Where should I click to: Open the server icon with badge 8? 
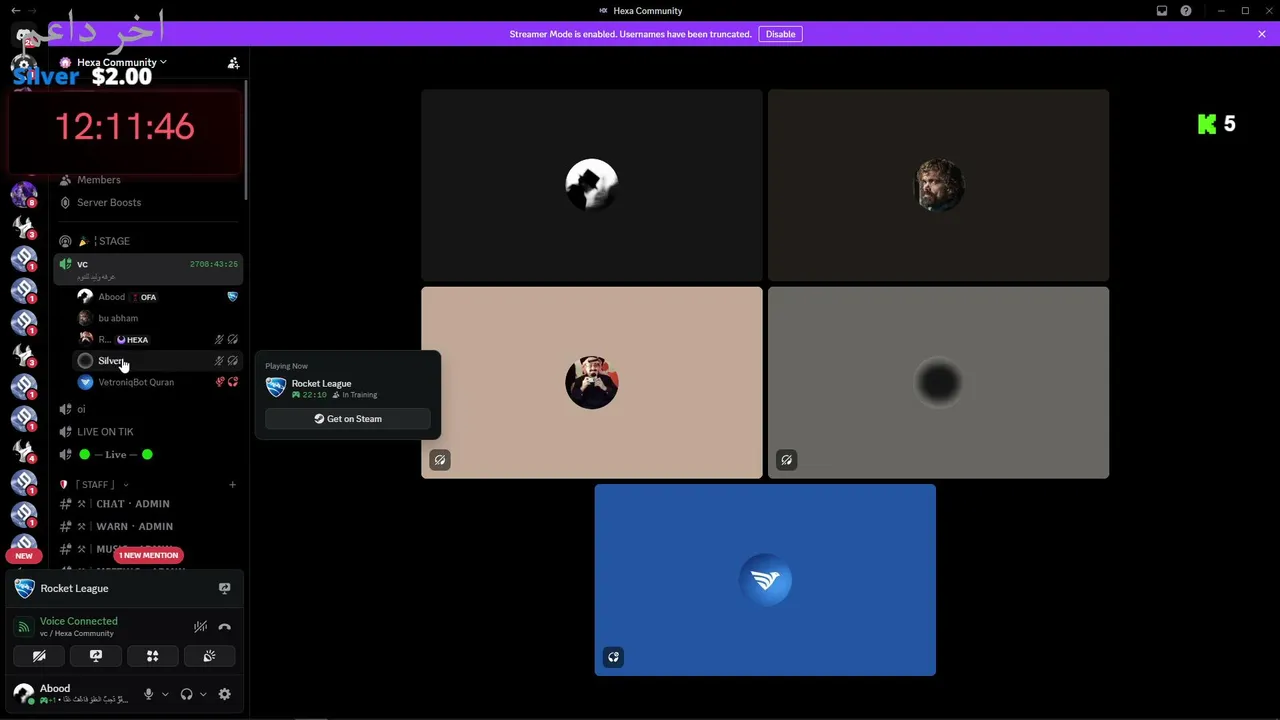23,194
